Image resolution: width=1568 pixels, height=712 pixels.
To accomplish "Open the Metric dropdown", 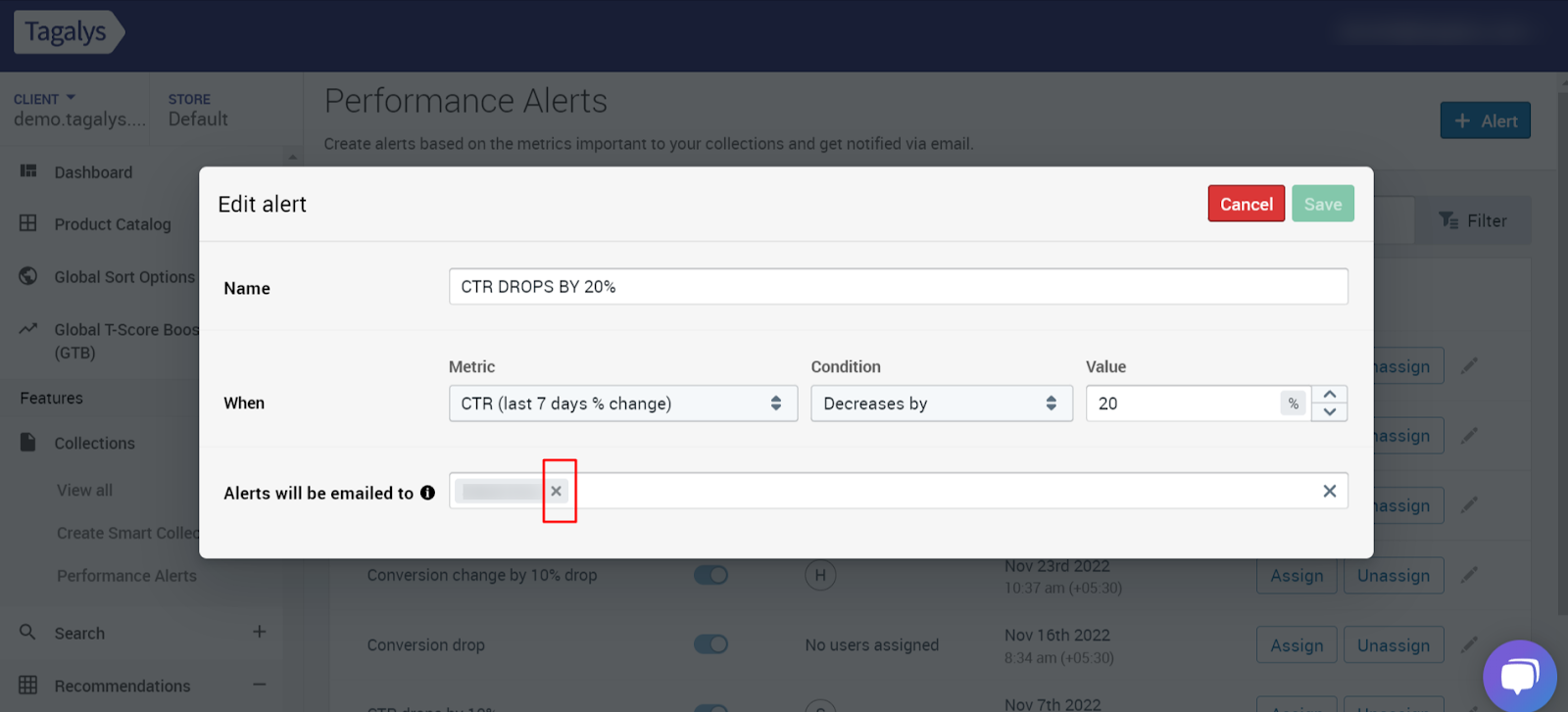I will coord(622,403).
